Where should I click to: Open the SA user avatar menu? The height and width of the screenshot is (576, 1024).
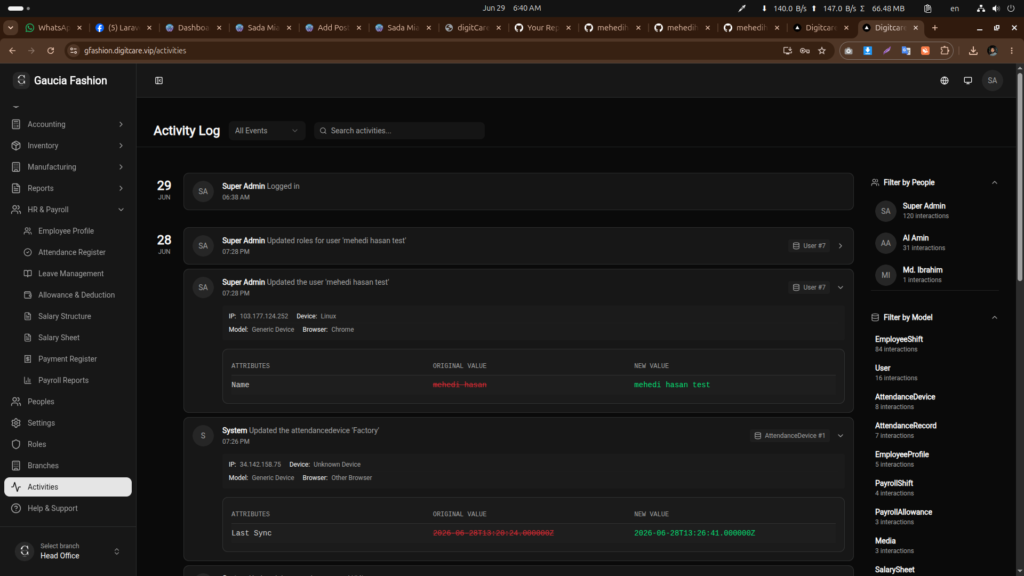tap(992, 80)
